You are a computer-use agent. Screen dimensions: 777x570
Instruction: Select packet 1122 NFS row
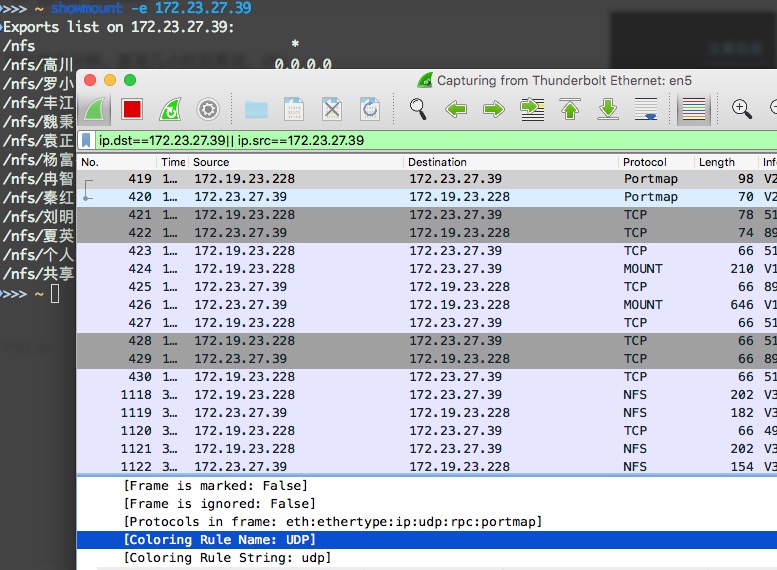427,466
